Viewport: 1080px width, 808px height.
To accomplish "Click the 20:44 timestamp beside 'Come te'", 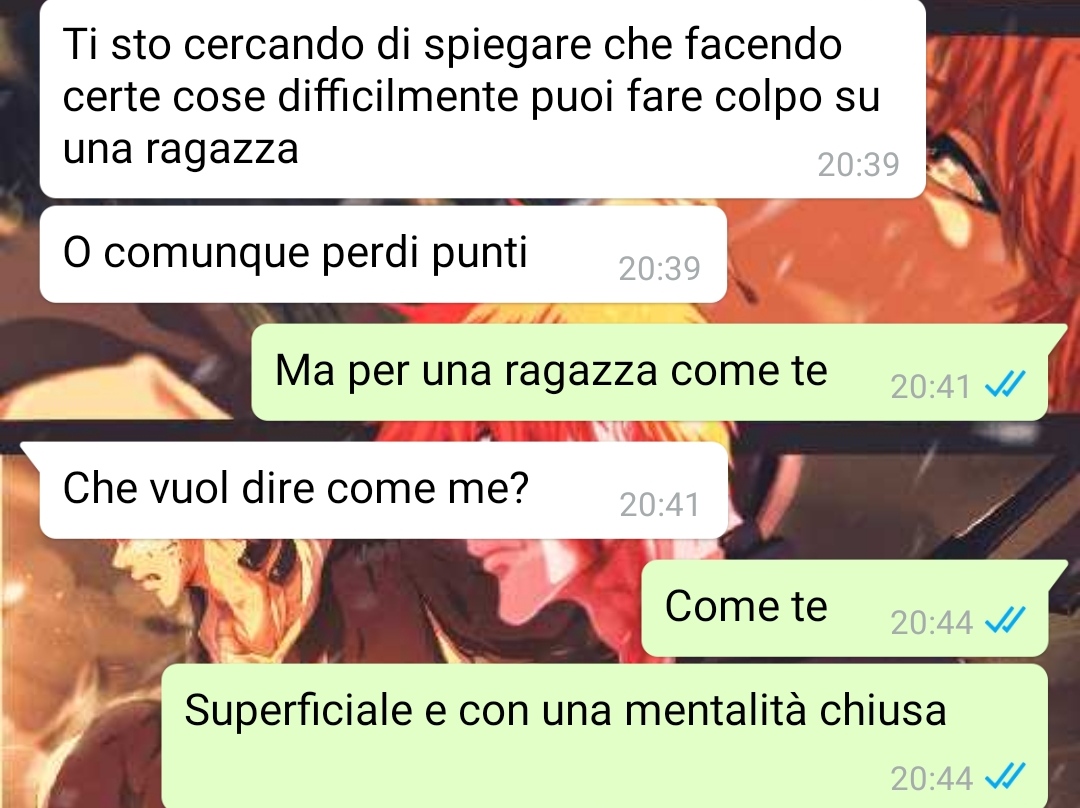I will pyautogui.click(x=931, y=623).
